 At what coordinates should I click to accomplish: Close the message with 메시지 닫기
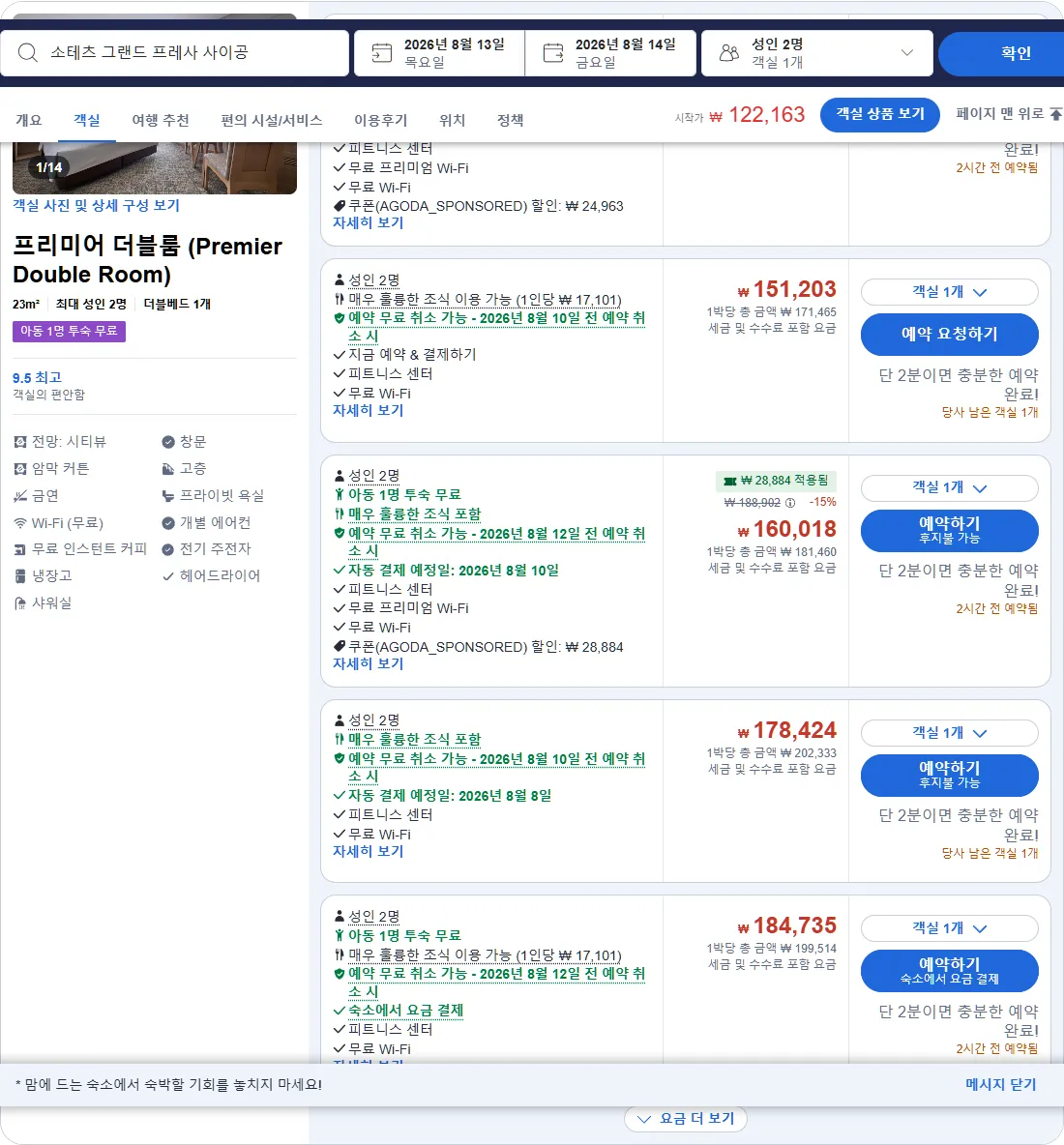pos(1000,1084)
